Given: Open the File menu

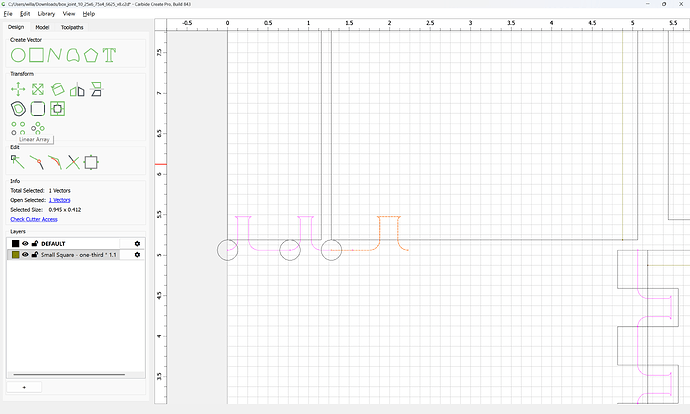Looking at the screenshot, I should tap(8, 14).
